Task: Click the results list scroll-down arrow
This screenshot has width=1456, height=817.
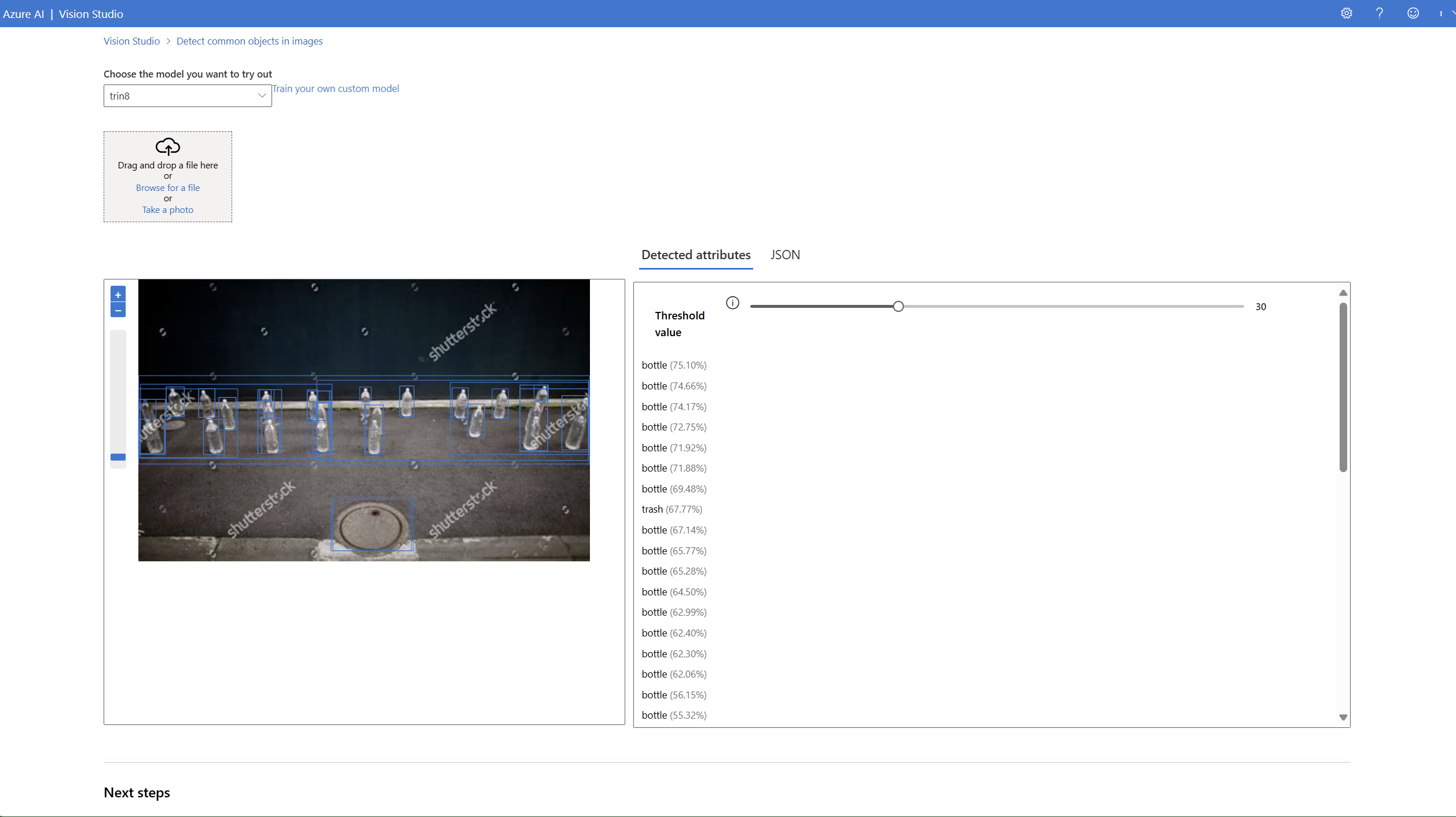Action: point(1343,717)
